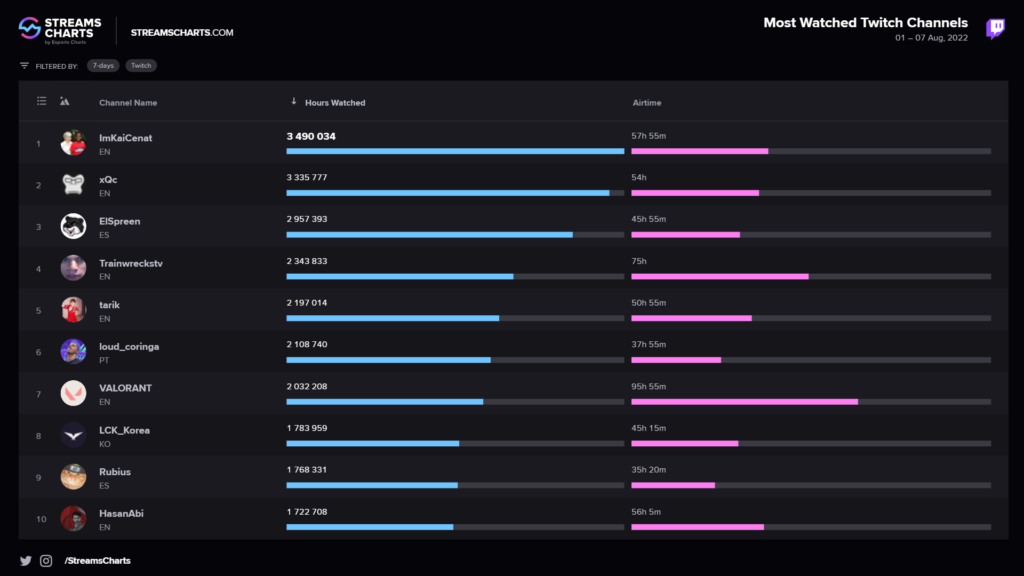Click the sort arrow next to Hours Watched
Screen dimensions: 1024x576
pyautogui.click(x=294, y=101)
